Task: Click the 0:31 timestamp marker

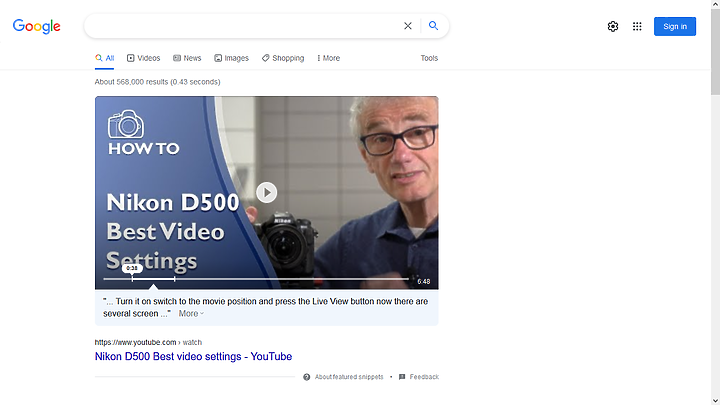Action: click(132, 268)
